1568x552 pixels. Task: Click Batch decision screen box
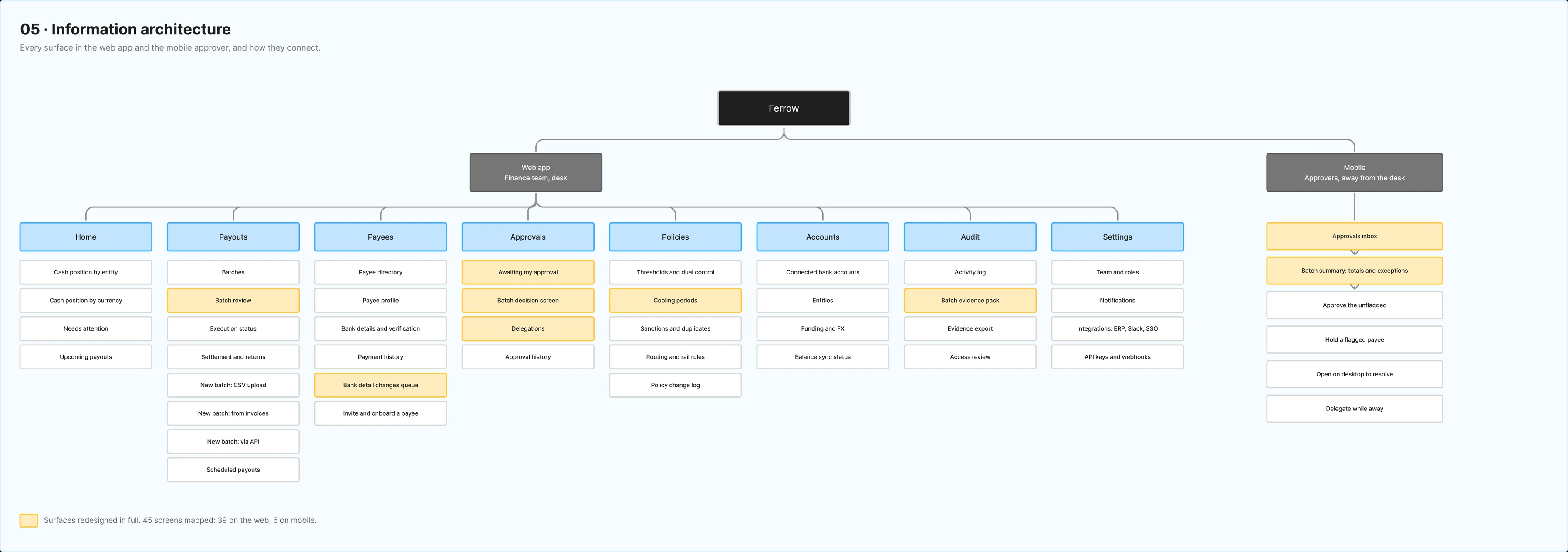[528, 301]
